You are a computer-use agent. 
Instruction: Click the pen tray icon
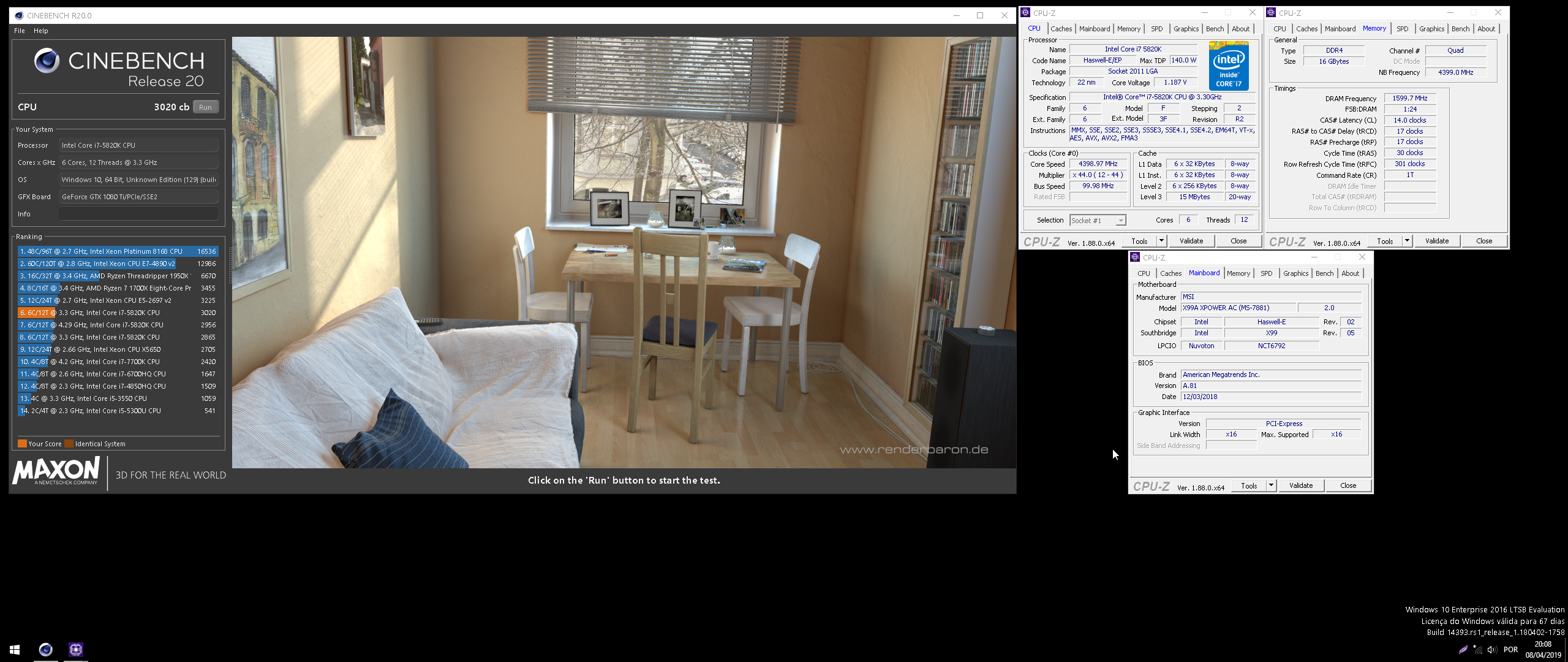1463,650
